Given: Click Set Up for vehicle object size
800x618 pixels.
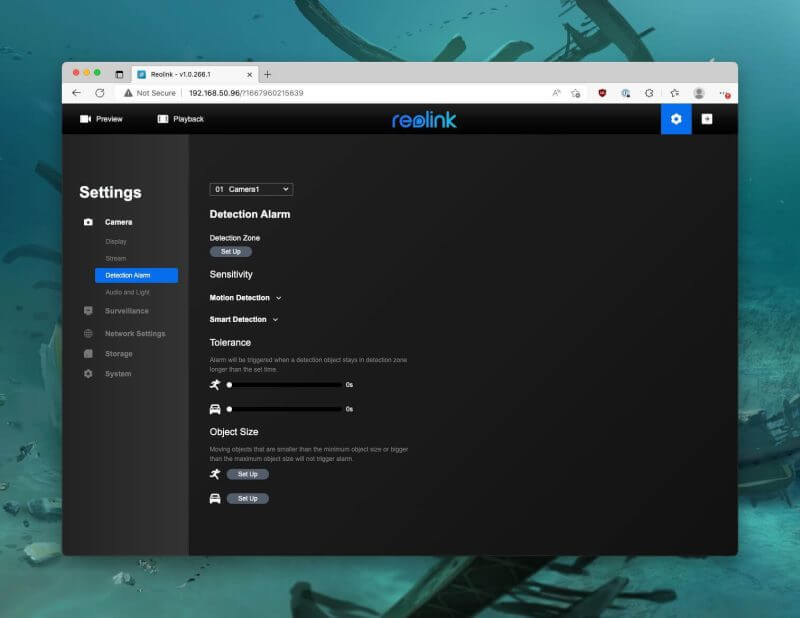Looking at the screenshot, I should point(247,499).
